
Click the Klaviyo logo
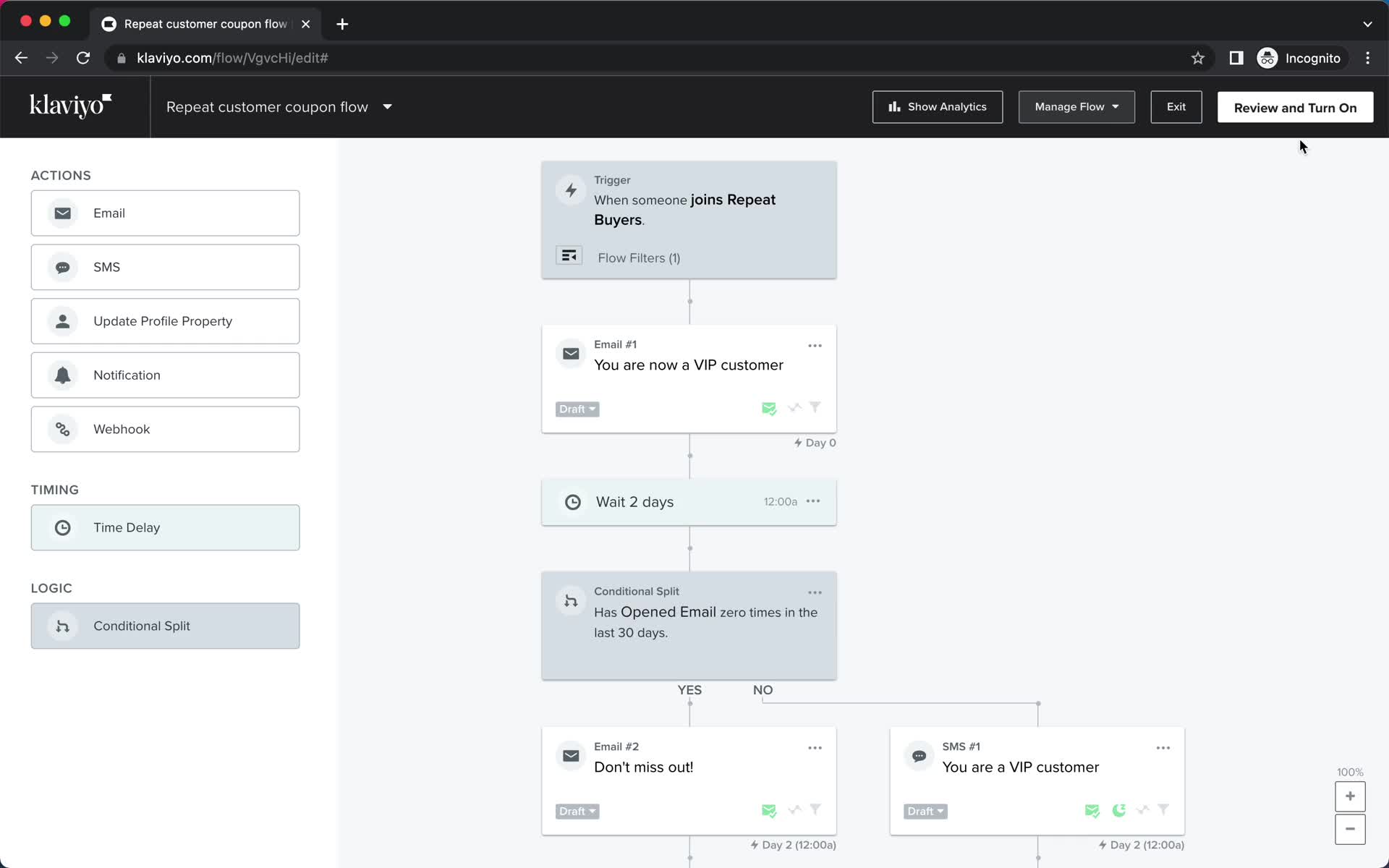pos(70,106)
